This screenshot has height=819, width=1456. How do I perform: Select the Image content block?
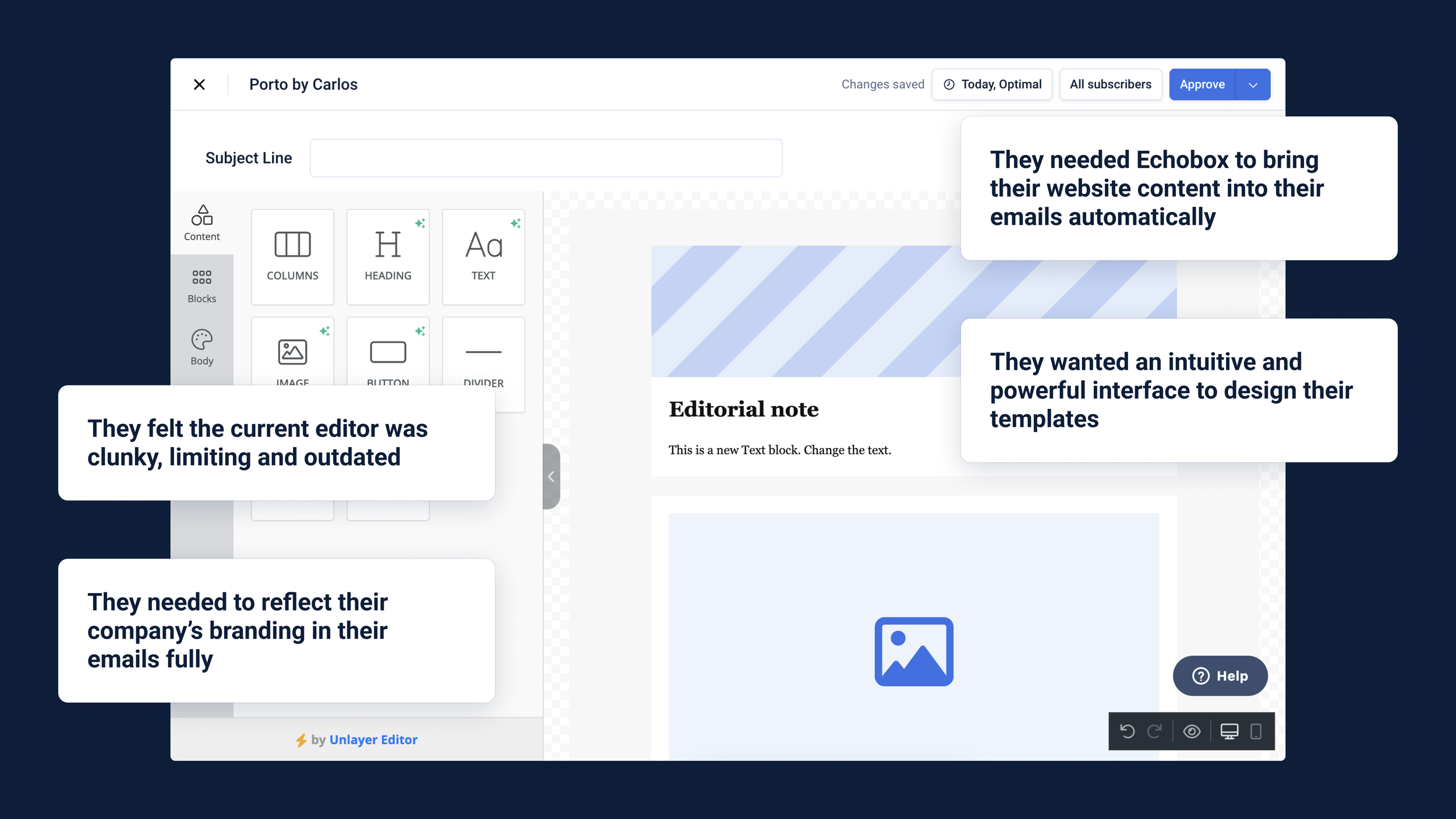click(292, 352)
